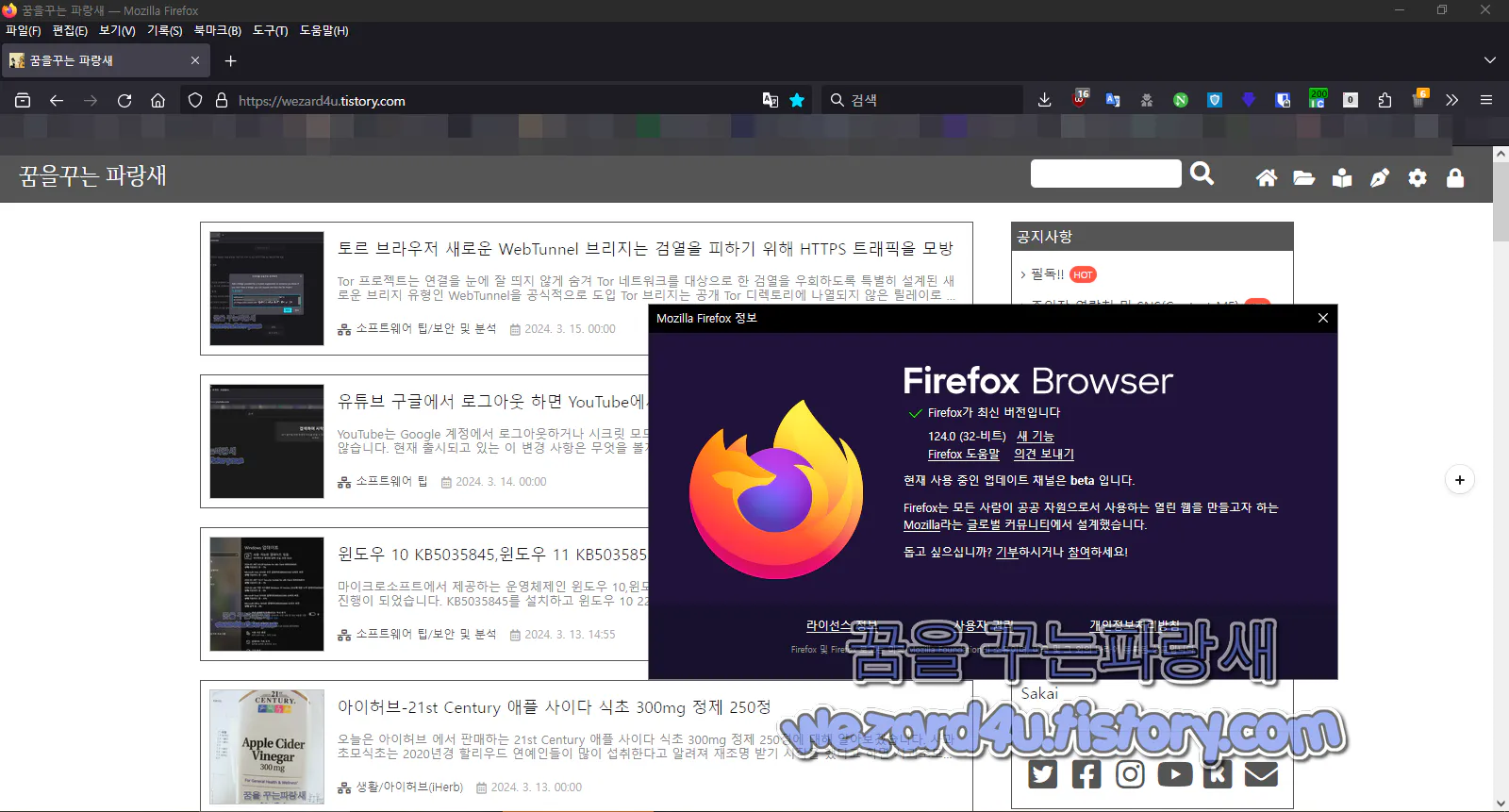Open the Tor browser article thumbnail
Image resolution: width=1509 pixels, height=812 pixels.
coord(267,289)
